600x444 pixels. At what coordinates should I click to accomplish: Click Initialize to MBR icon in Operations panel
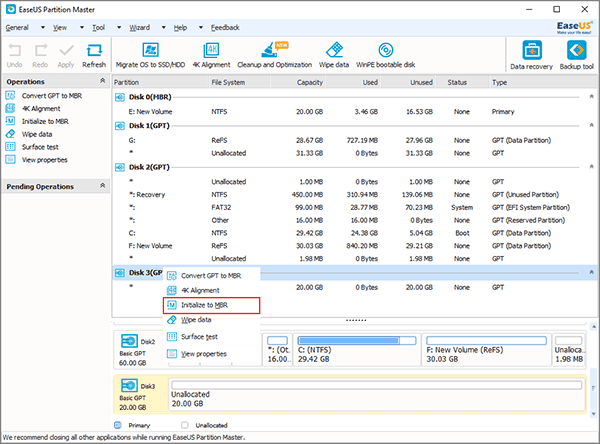point(10,121)
